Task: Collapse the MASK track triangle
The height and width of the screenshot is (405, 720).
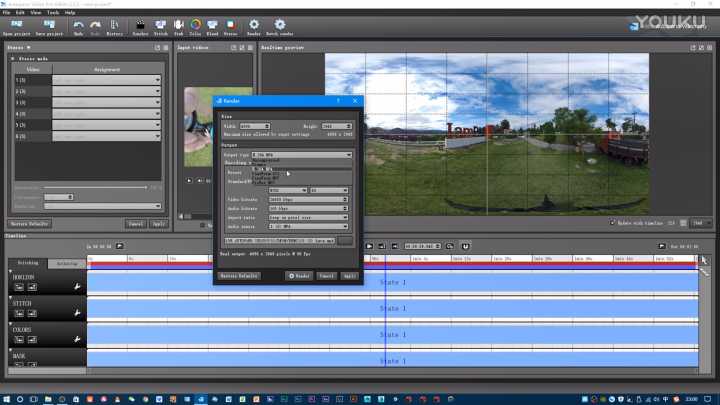Action: (11, 350)
